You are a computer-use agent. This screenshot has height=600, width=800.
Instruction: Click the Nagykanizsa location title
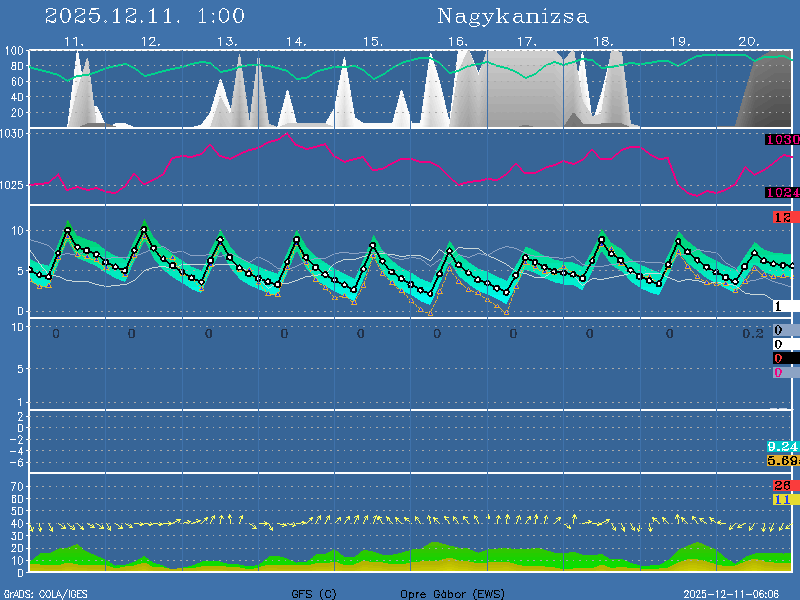click(512, 16)
